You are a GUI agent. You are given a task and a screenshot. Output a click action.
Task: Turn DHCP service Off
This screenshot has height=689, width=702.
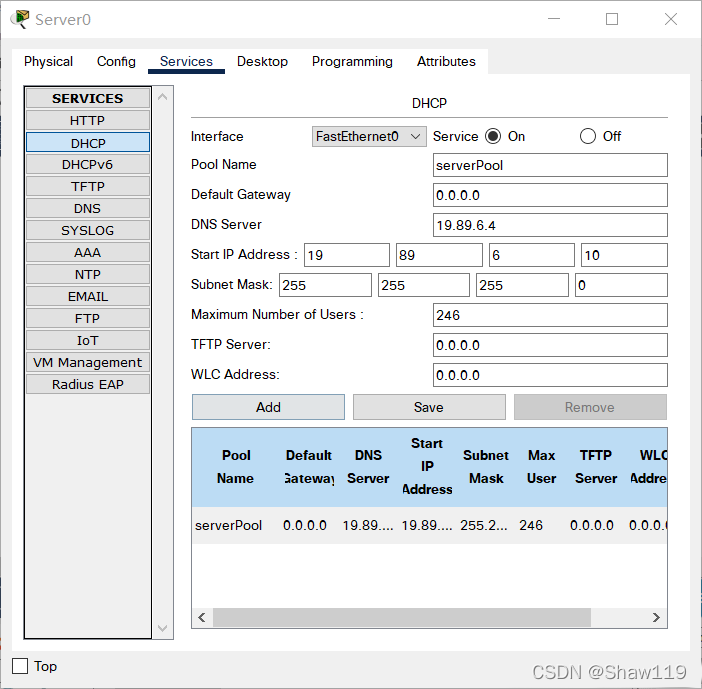(588, 136)
